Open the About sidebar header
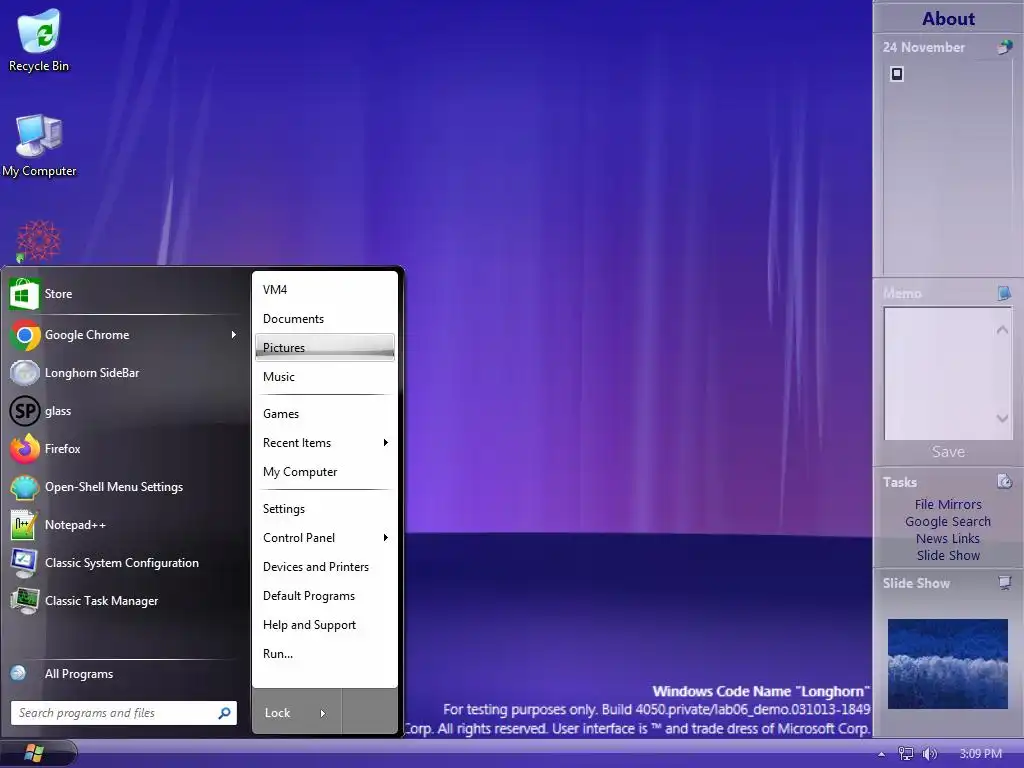The height and width of the screenshot is (768, 1024). pyautogui.click(x=948, y=18)
